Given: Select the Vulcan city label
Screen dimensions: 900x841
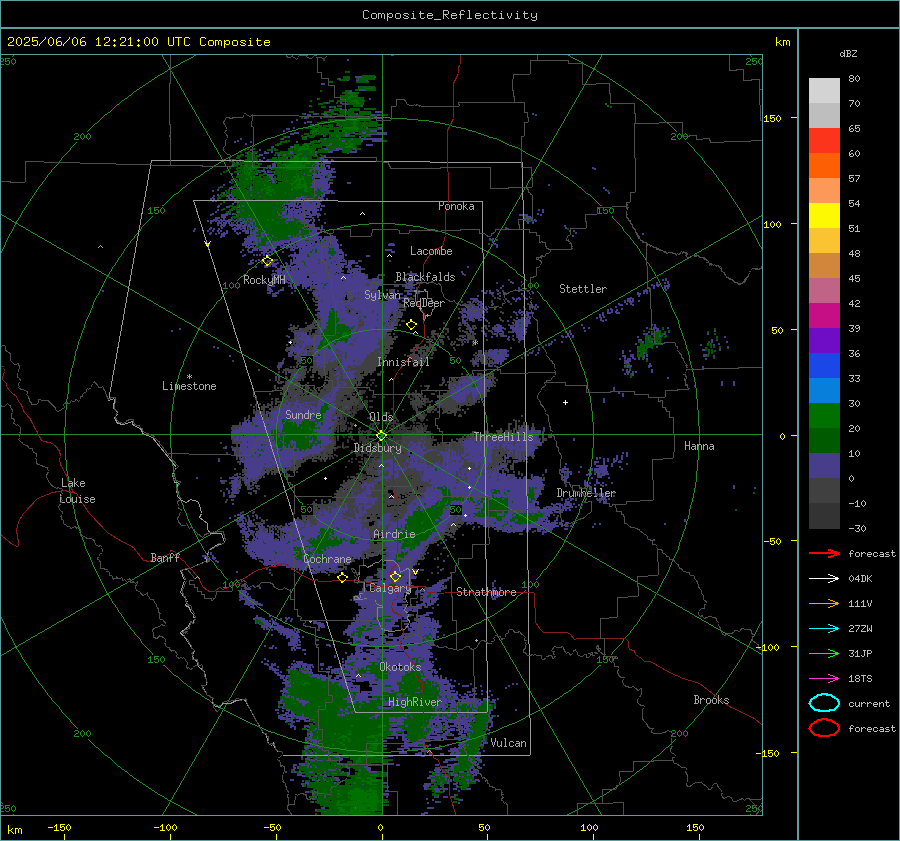Looking at the screenshot, I should pyautogui.click(x=509, y=743).
